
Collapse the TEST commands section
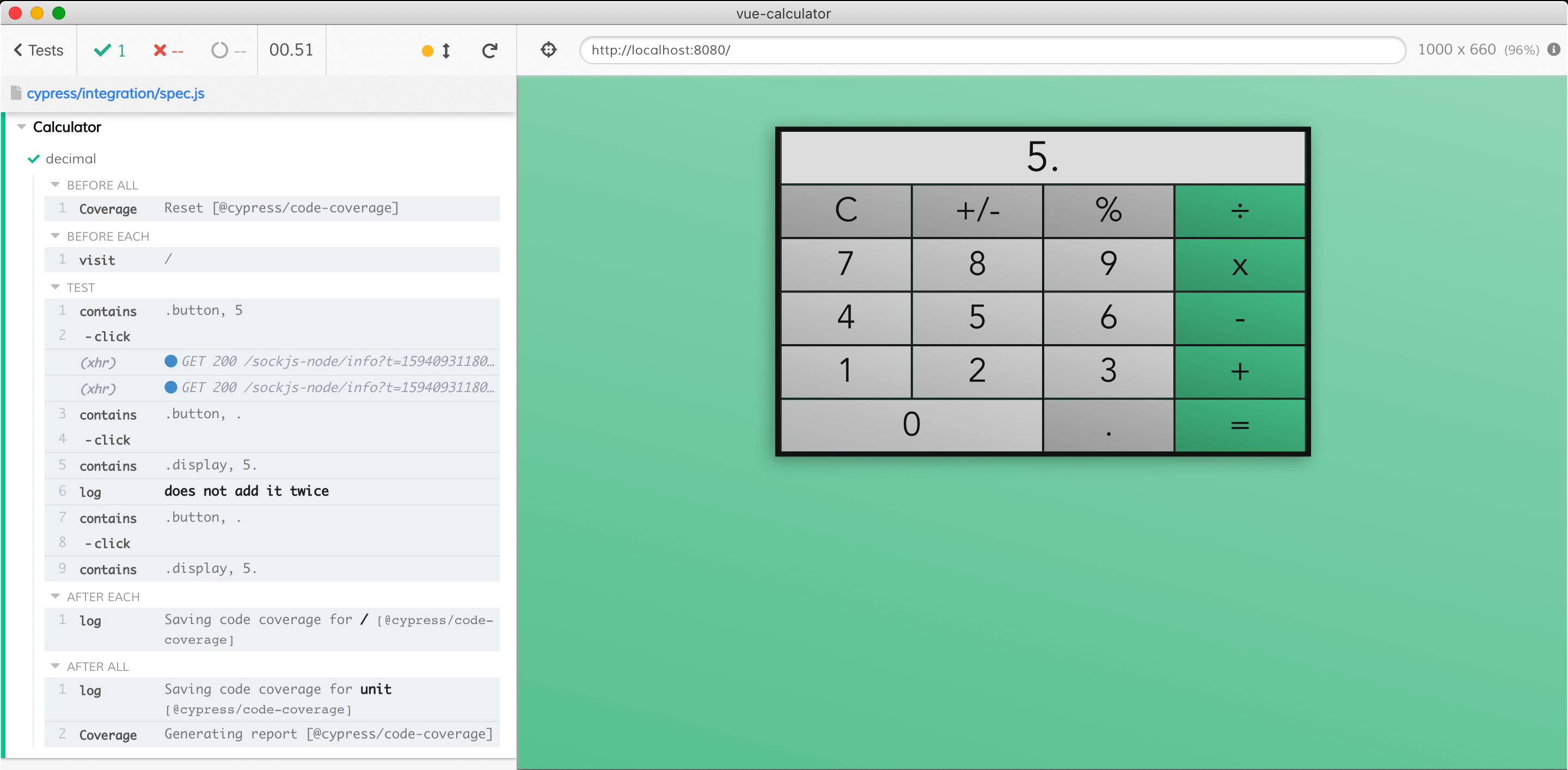coord(56,288)
